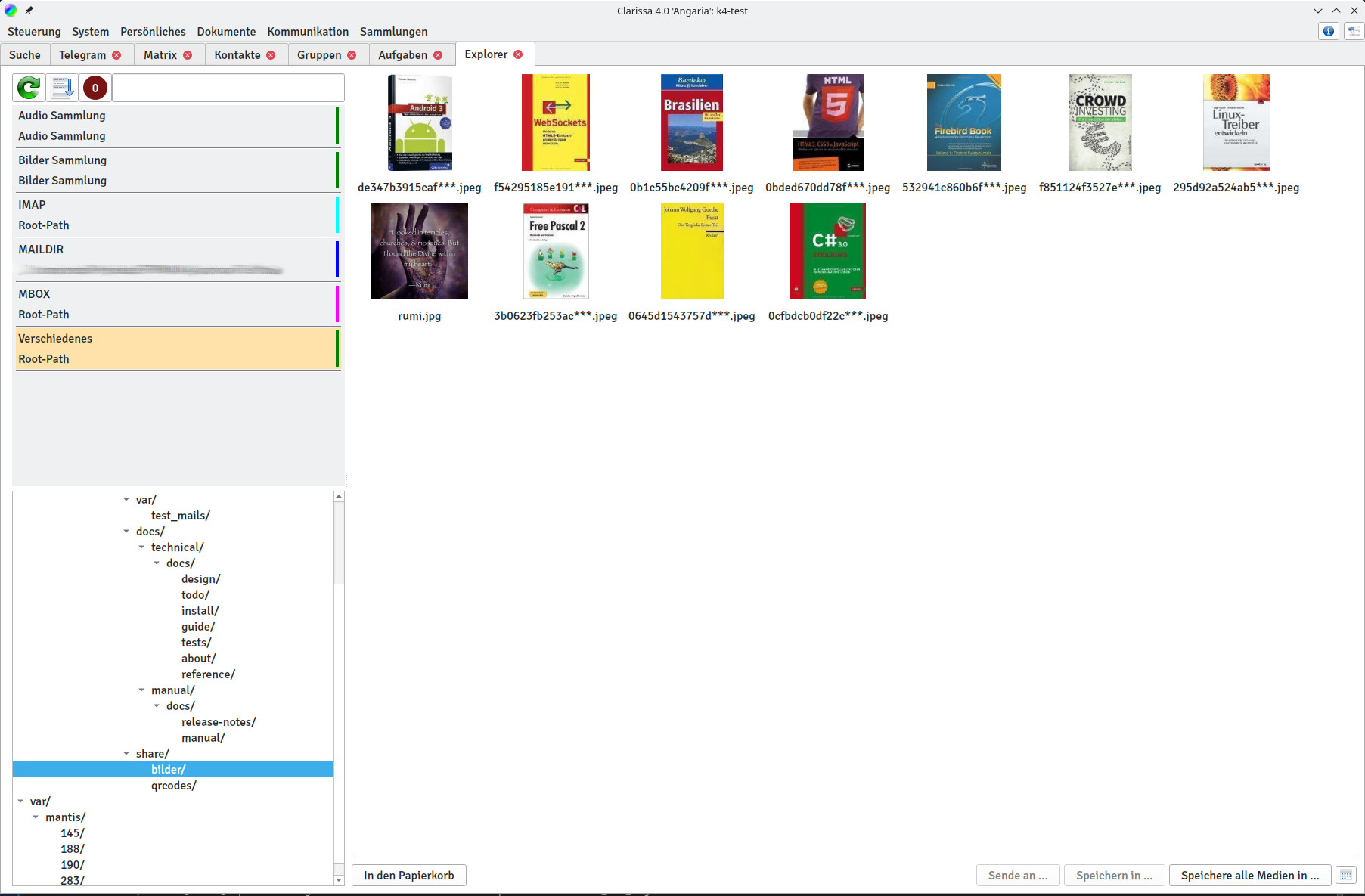Image resolution: width=1365 pixels, height=896 pixels.
Task: Select the Firebird Book thumbnail
Action: pos(964,122)
